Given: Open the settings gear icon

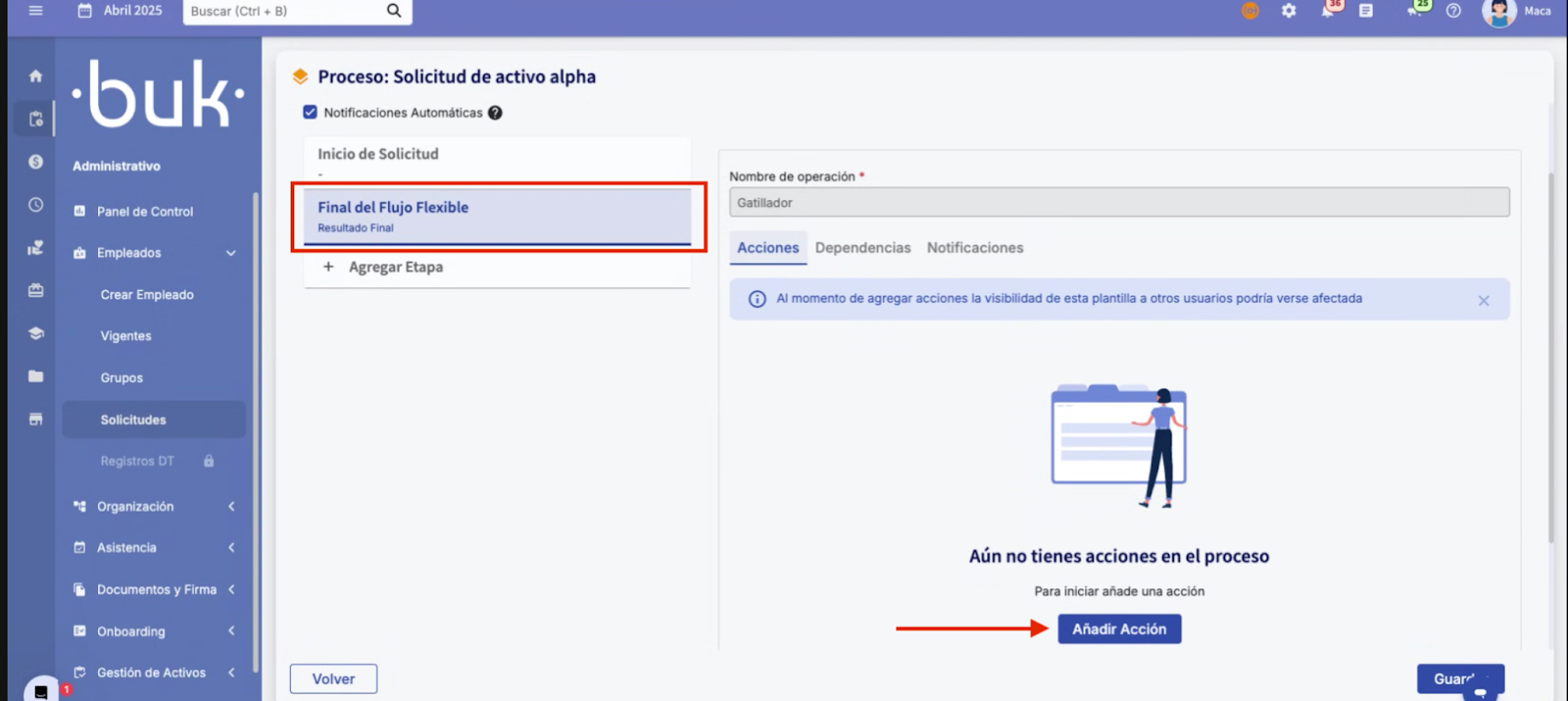Looking at the screenshot, I should coord(1289,11).
